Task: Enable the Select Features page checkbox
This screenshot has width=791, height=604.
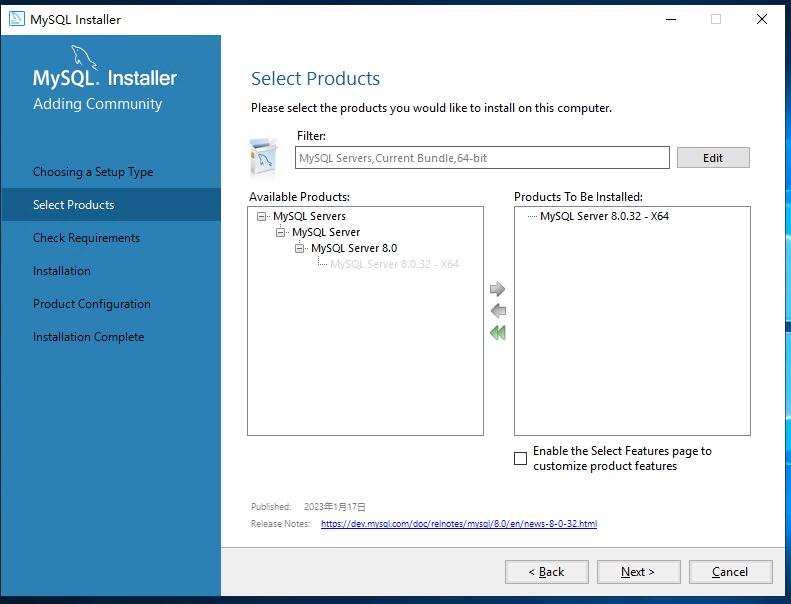Action: [520, 458]
